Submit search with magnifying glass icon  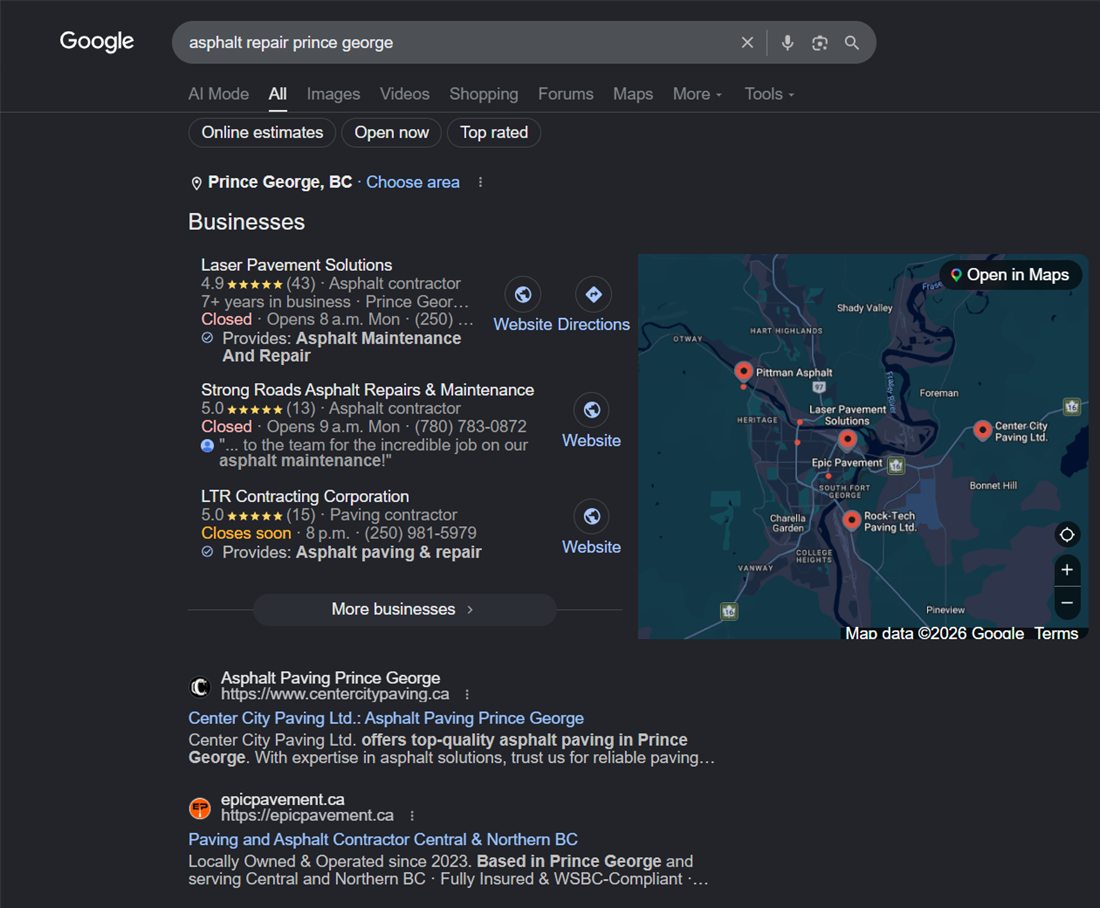pos(852,43)
